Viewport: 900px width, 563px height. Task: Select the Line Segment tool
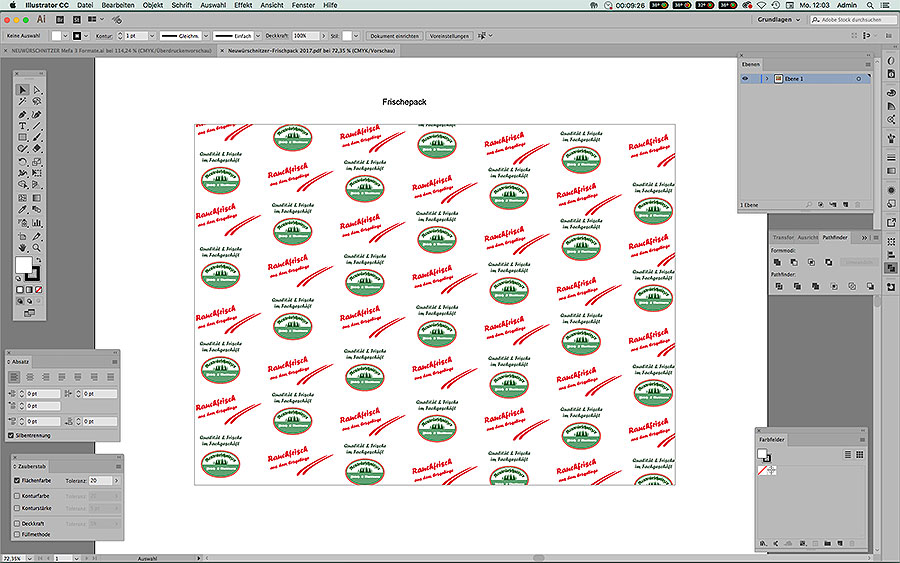coord(37,126)
